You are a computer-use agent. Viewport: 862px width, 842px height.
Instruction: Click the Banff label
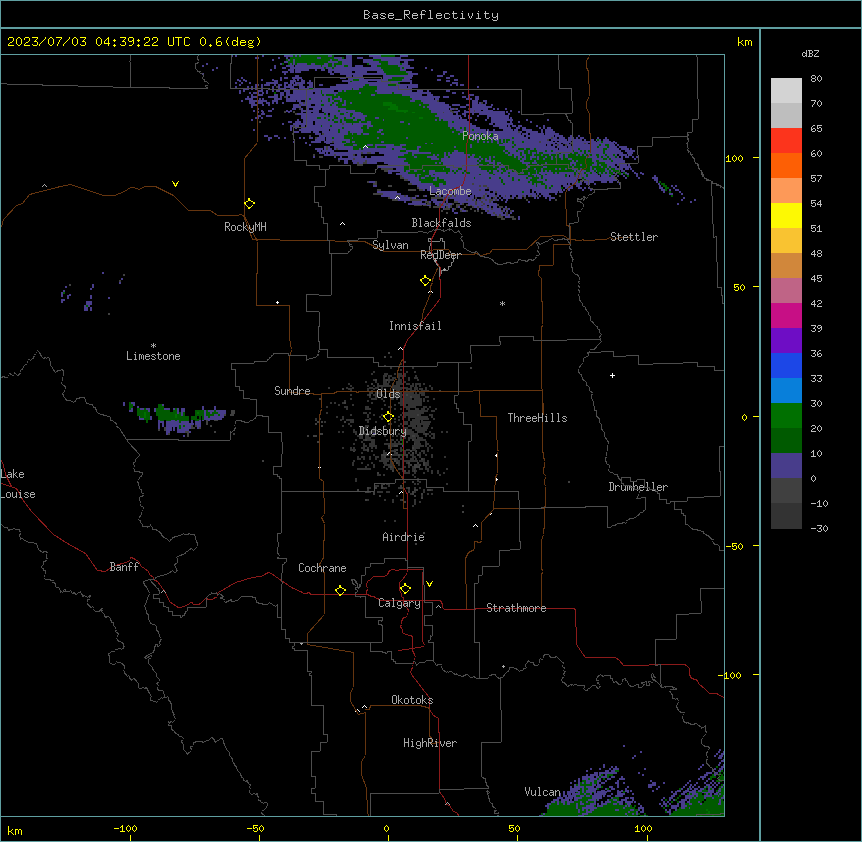tap(124, 567)
